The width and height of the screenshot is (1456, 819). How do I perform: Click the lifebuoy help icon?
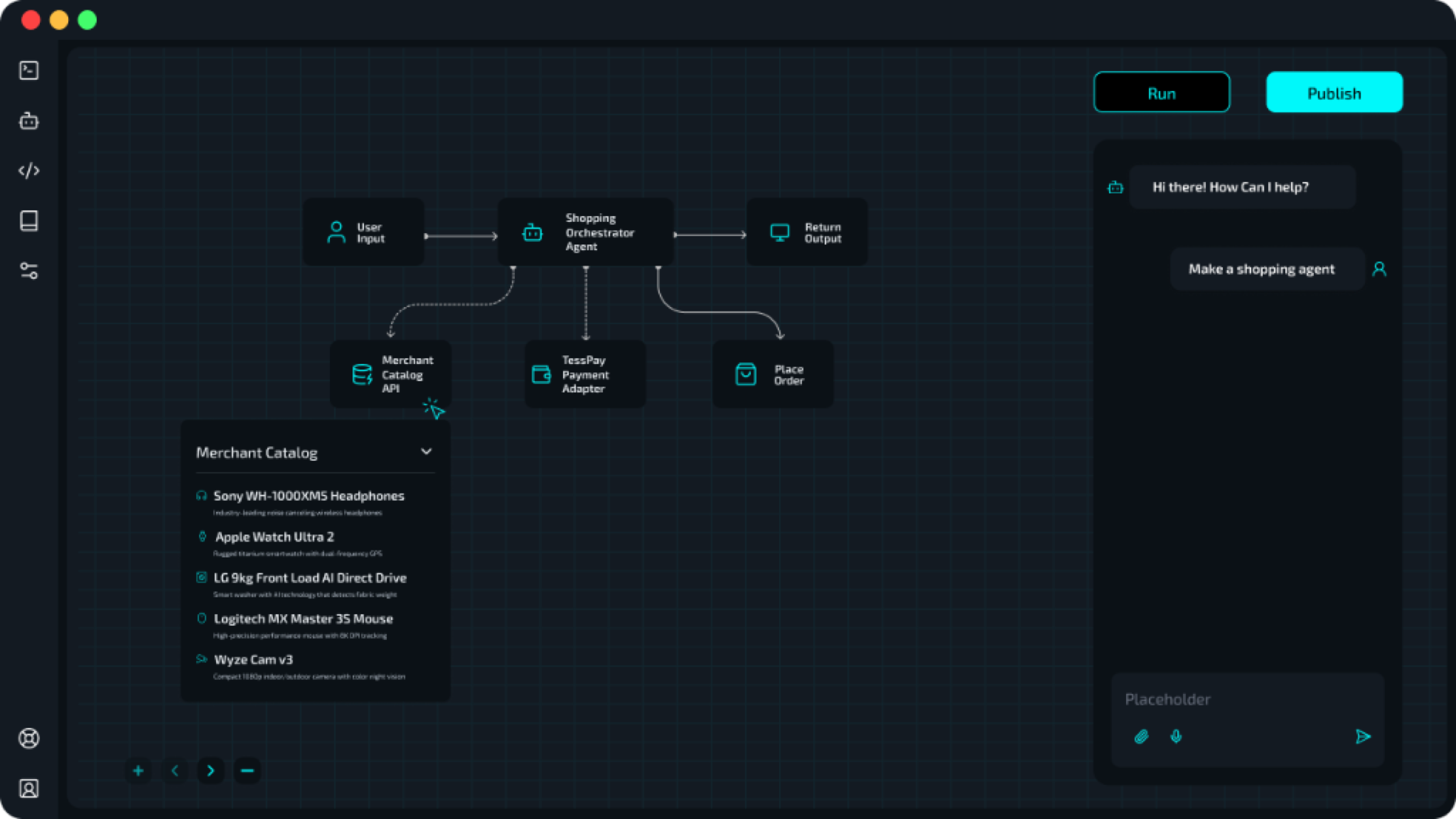point(29,738)
